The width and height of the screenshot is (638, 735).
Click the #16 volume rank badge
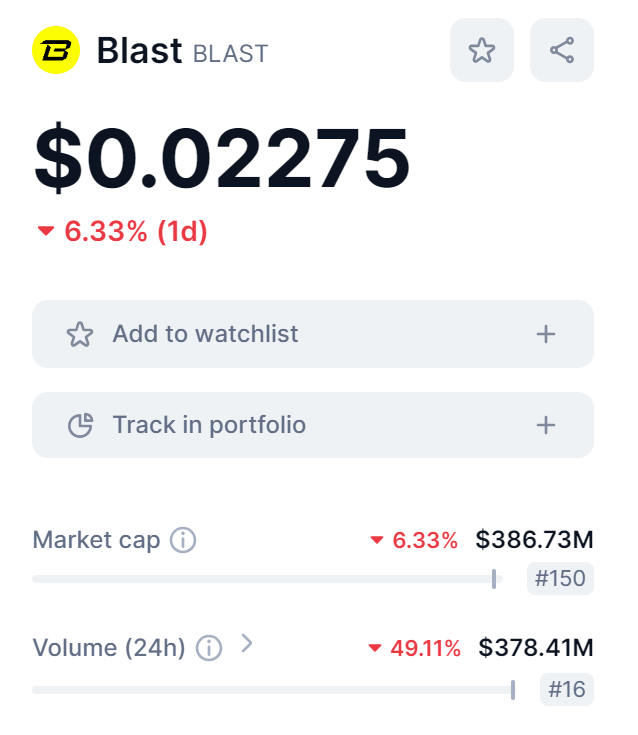point(567,689)
